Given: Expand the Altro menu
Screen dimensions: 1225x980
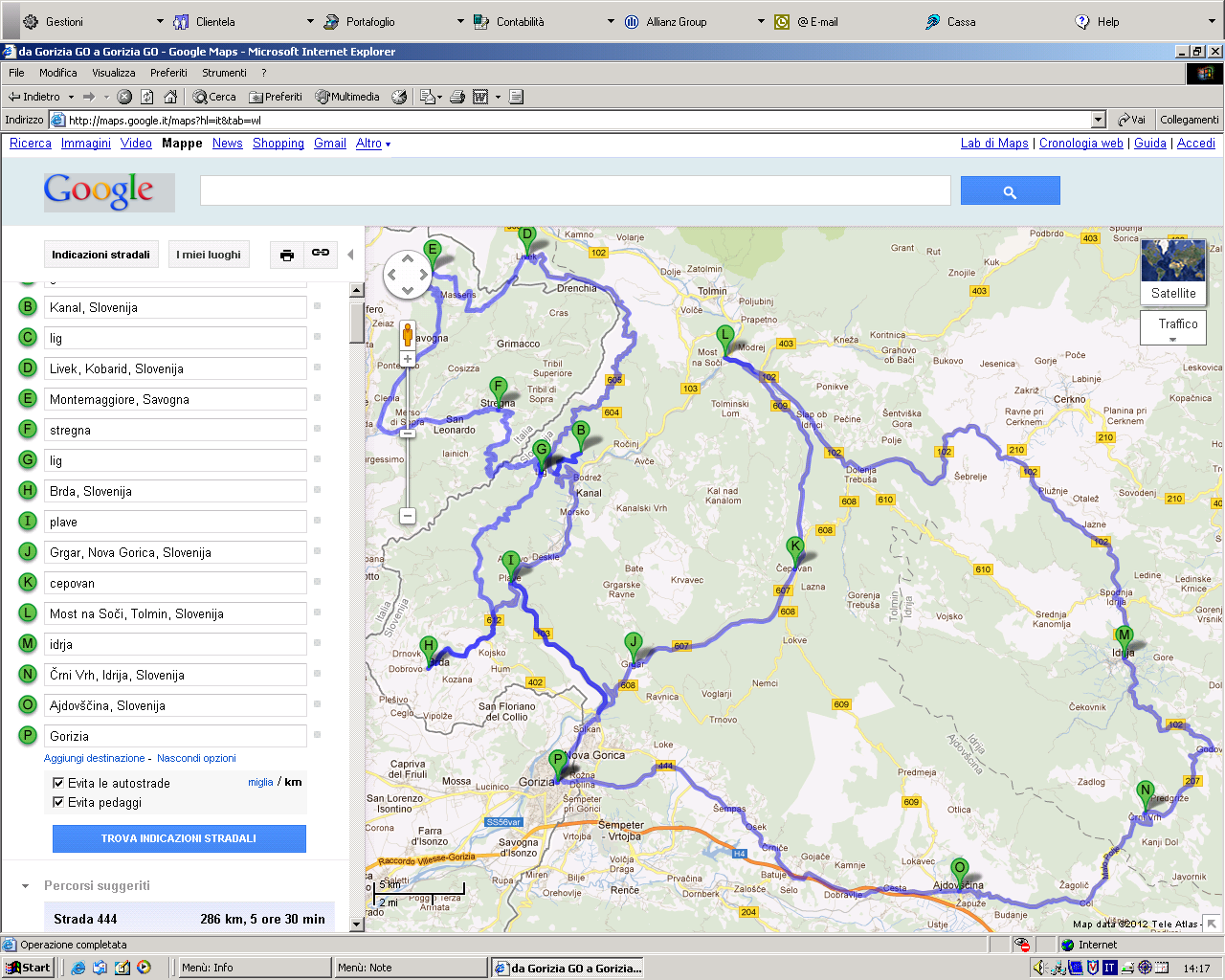Looking at the screenshot, I should point(373,144).
